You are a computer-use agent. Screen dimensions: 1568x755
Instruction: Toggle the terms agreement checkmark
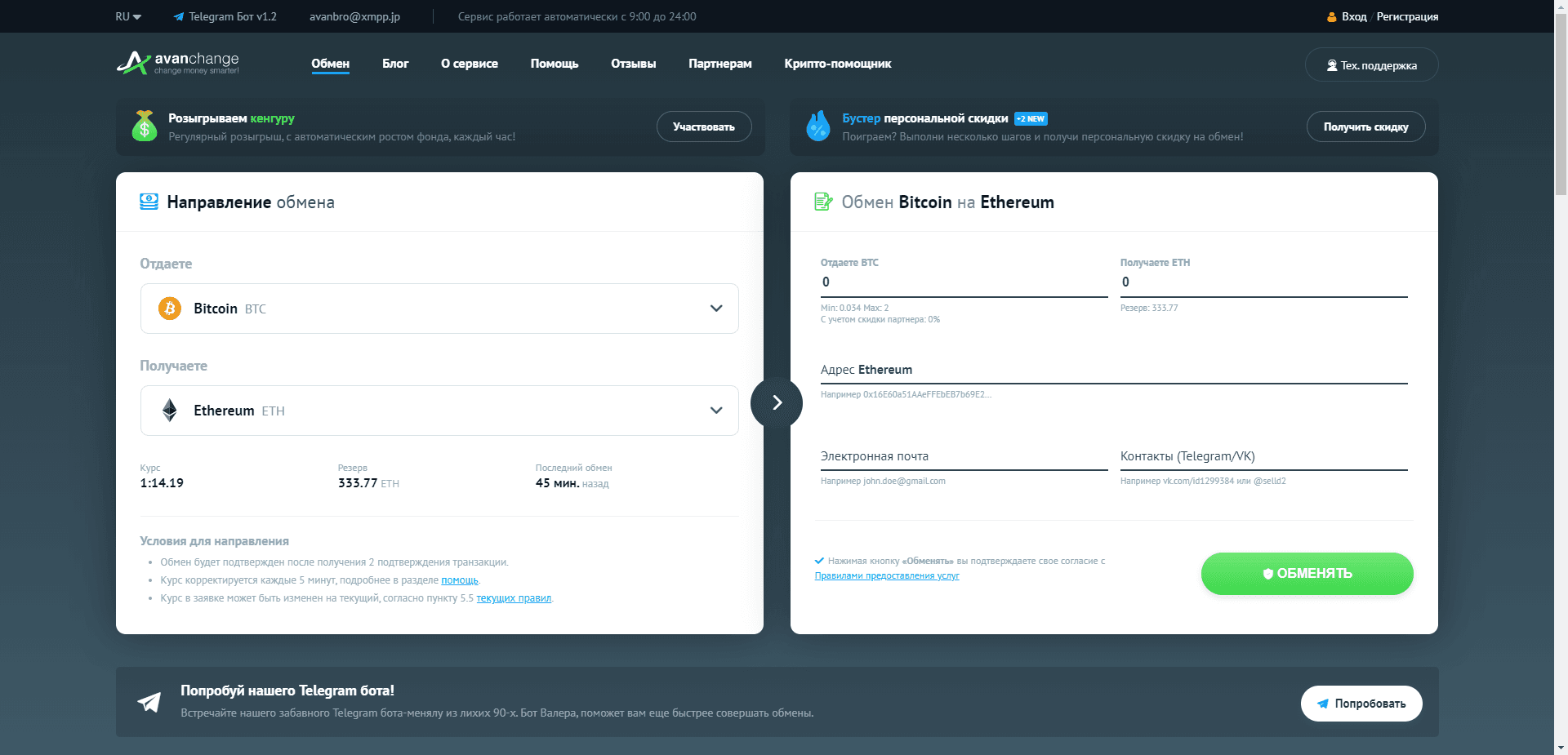[819, 561]
